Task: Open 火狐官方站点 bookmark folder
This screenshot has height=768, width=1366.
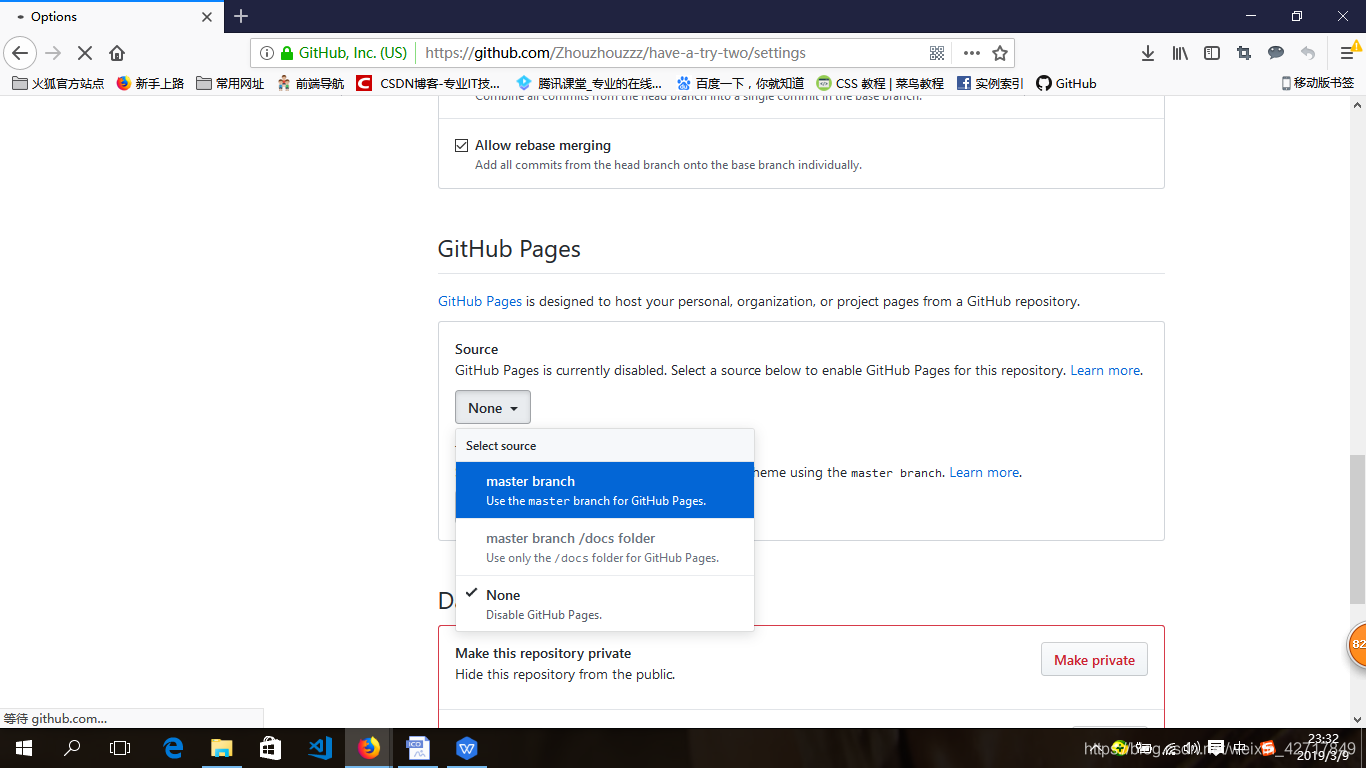Action: pos(58,83)
